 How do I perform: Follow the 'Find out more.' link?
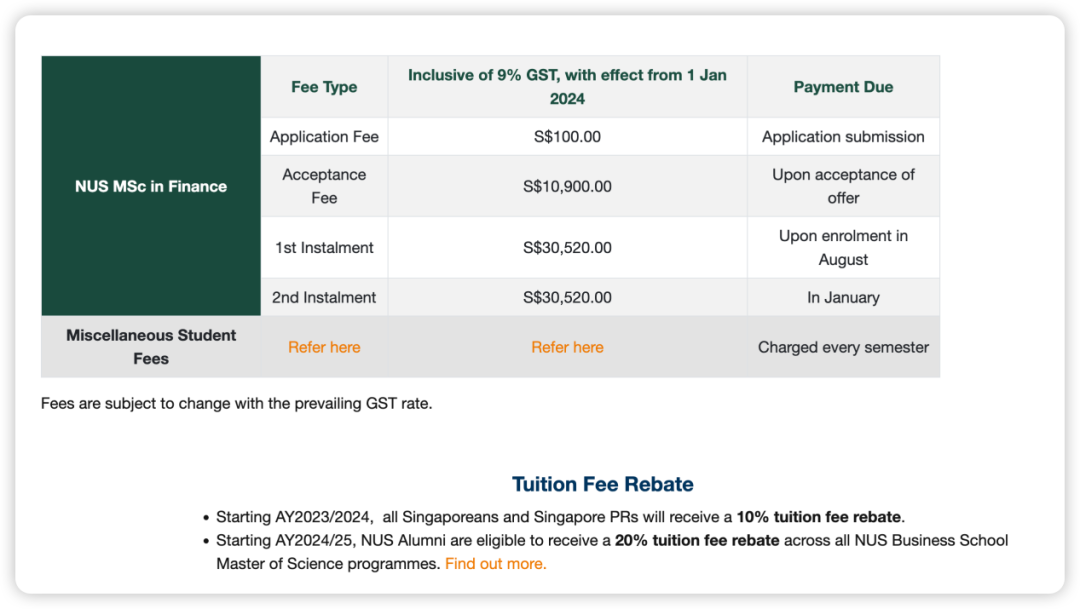coord(495,564)
